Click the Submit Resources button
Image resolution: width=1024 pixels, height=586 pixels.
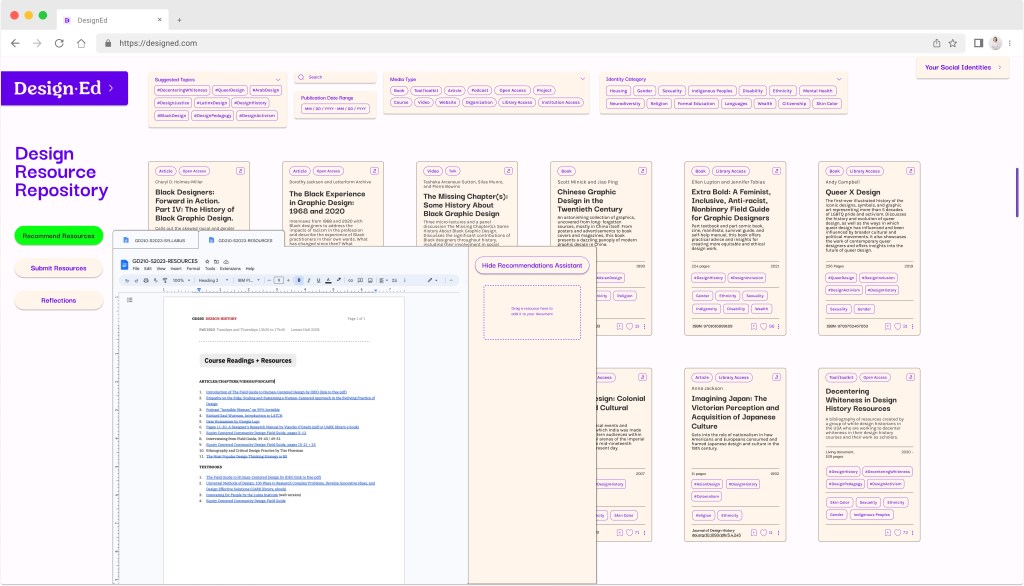point(58,268)
